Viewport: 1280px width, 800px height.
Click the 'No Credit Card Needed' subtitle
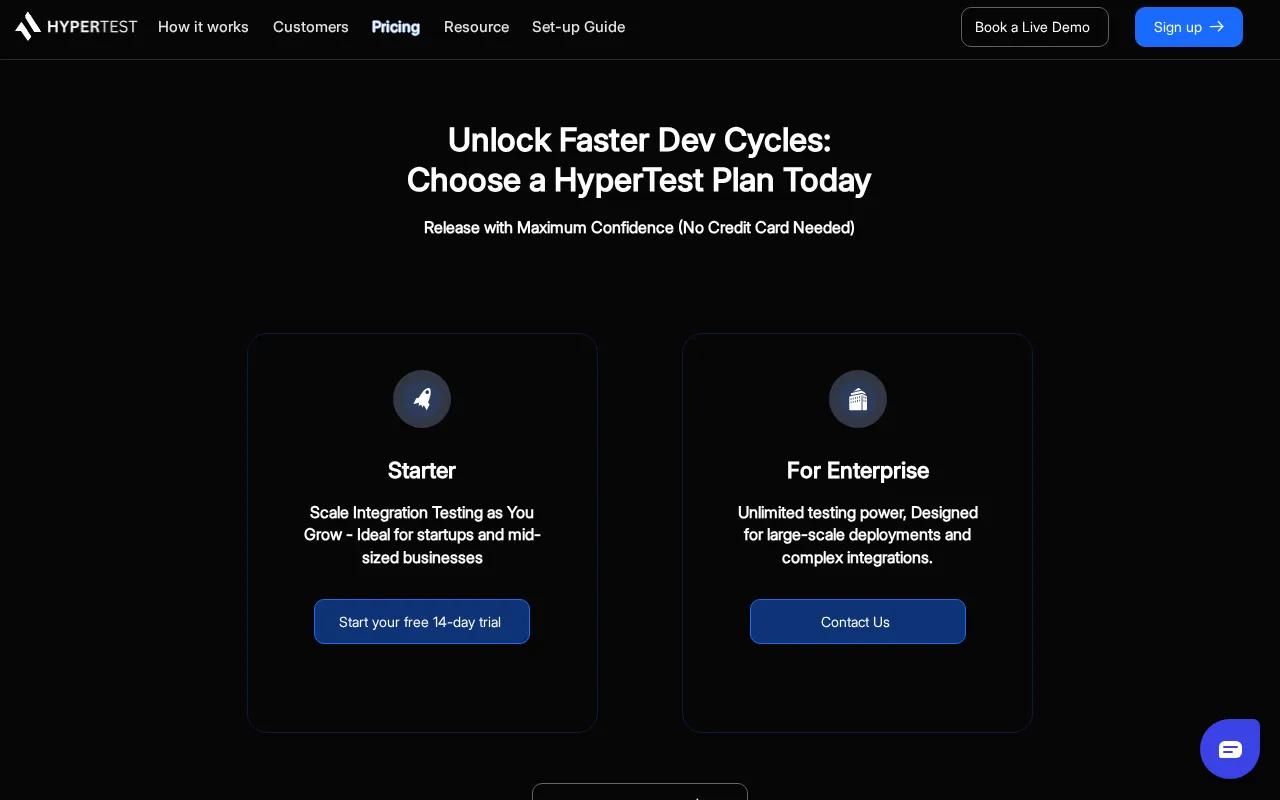tap(639, 228)
